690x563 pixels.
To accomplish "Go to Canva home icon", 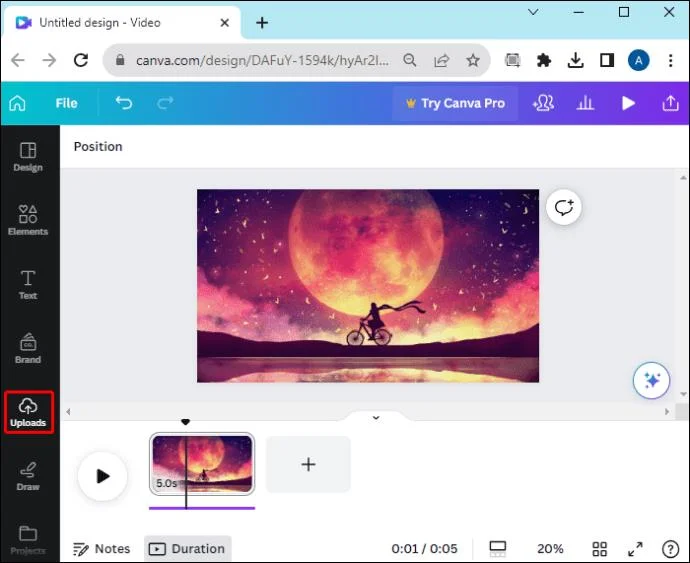I will 18,103.
